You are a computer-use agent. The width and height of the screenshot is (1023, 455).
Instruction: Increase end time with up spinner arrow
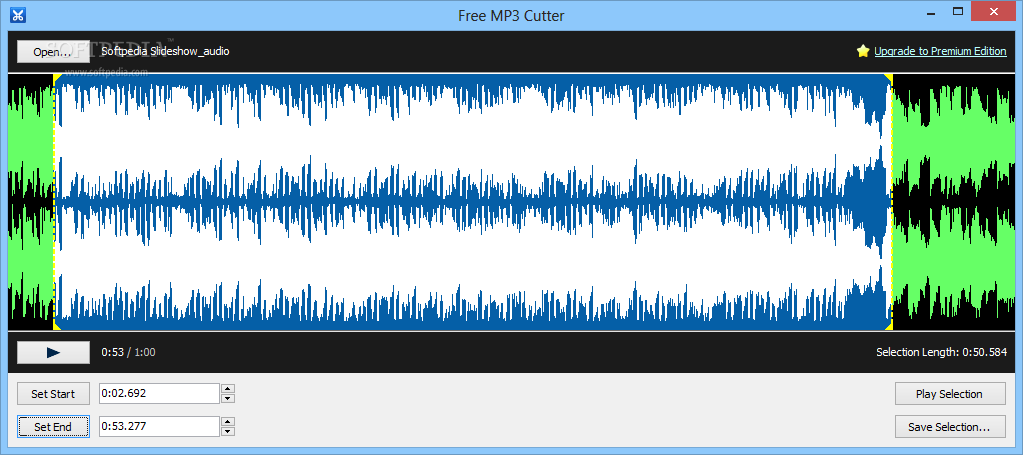tap(228, 422)
